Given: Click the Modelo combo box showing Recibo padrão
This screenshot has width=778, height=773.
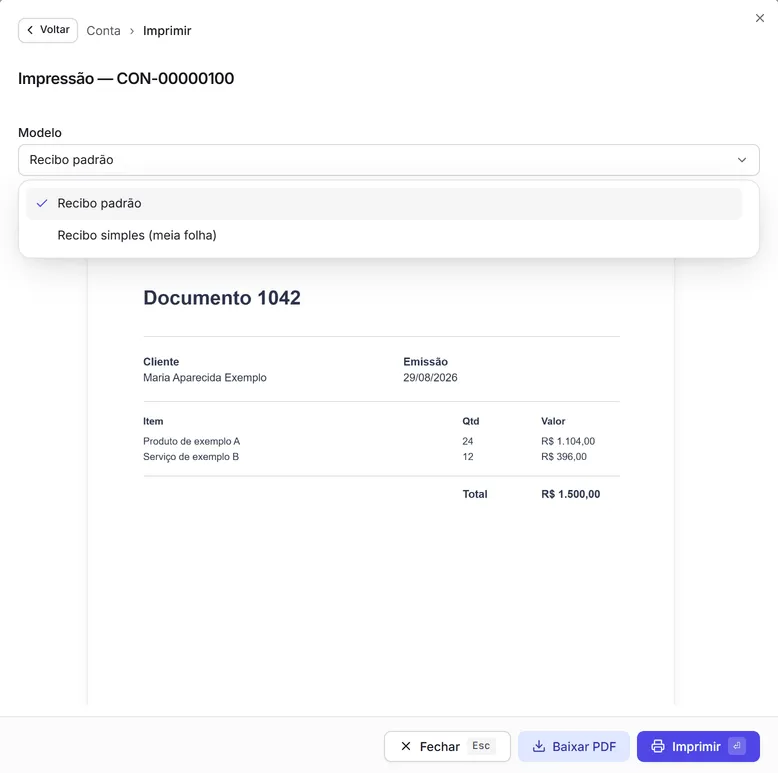Looking at the screenshot, I should 389,160.
